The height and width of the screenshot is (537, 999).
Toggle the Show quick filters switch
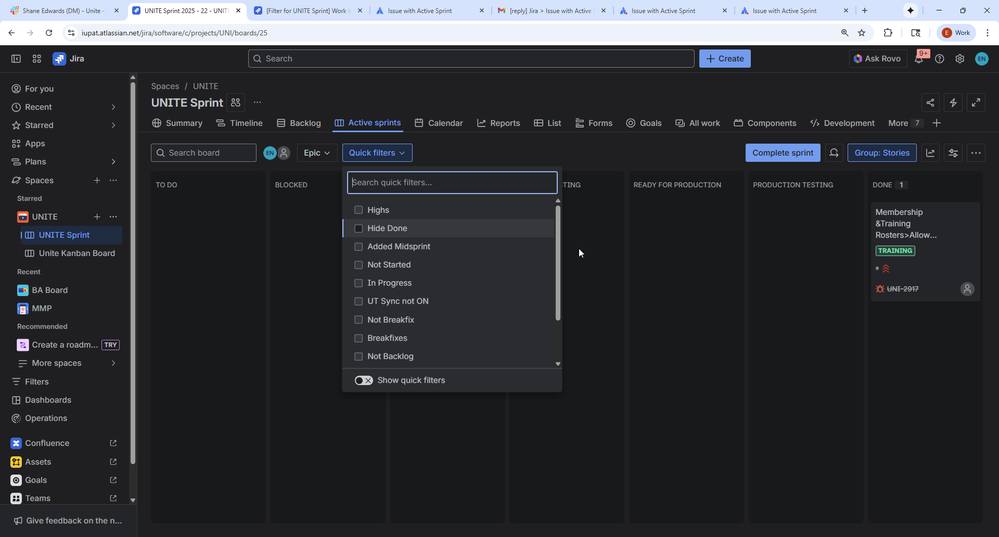pyautogui.click(x=364, y=380)
